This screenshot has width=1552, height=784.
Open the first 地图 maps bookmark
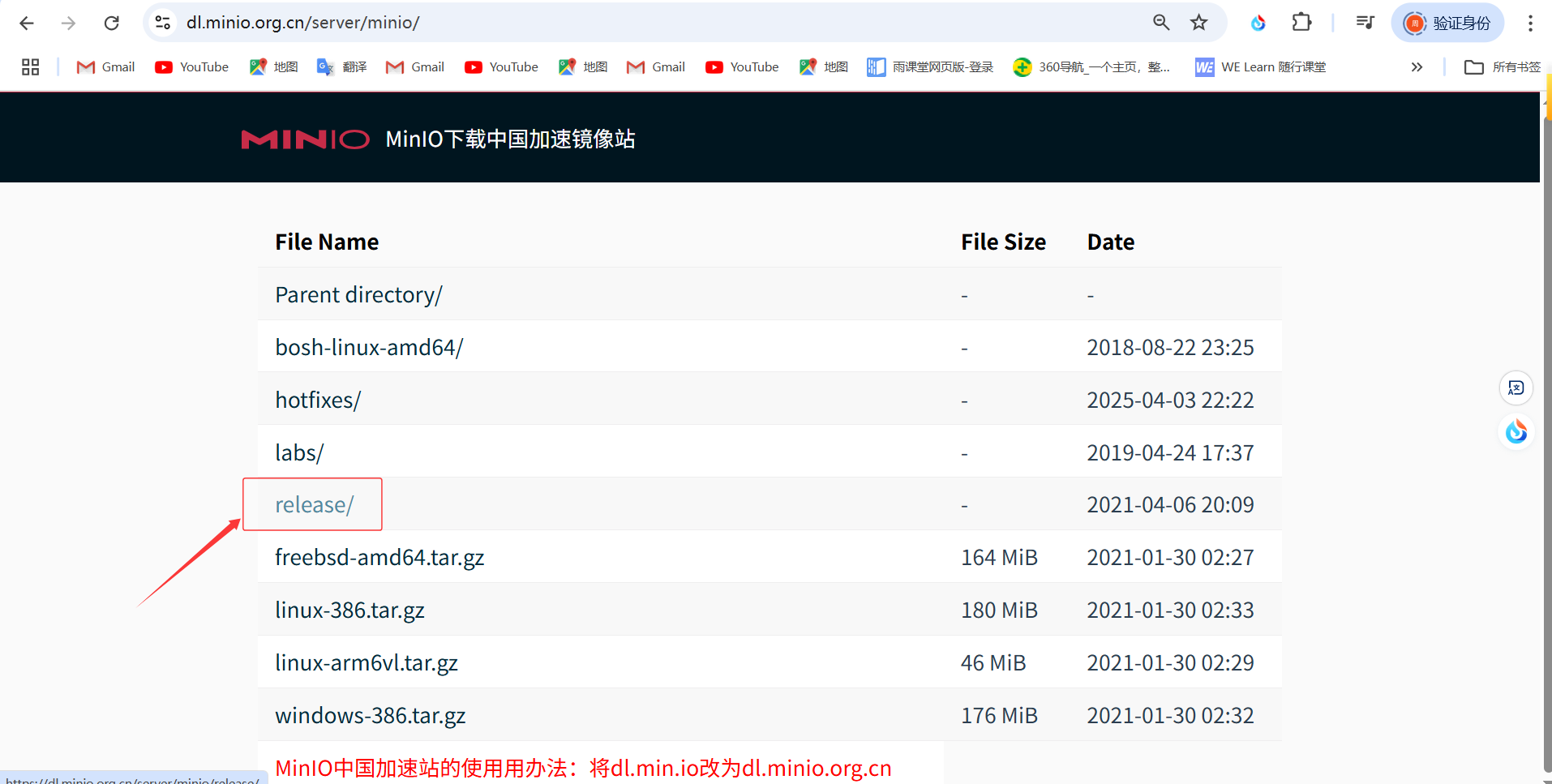pyautogui.click(x=274, y=67)
